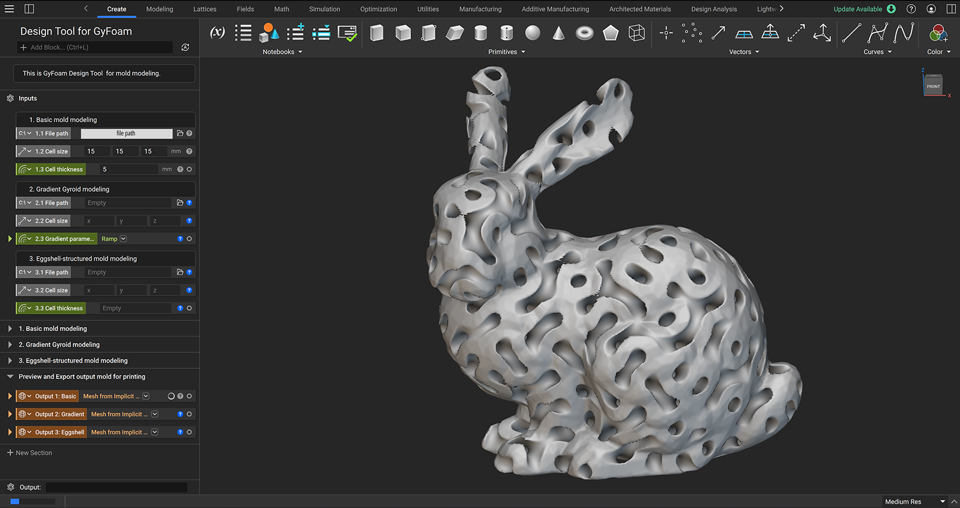
Task: Toggle visibility circle for Output 3: Eggshell
Action: [189, 432]
